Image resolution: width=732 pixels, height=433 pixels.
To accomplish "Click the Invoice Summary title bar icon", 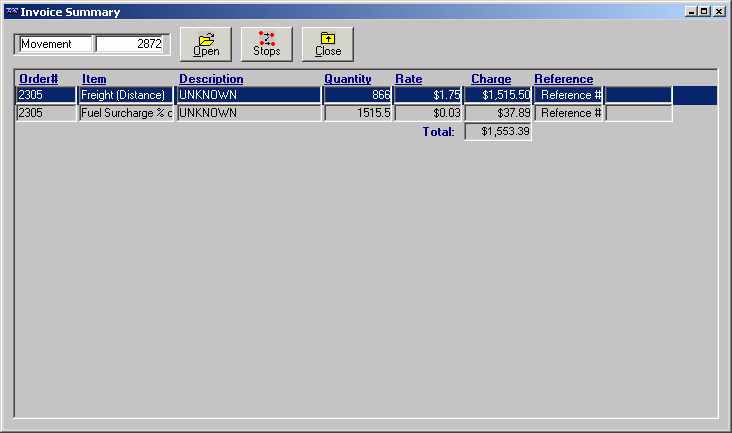I will [x=12, y=12].
